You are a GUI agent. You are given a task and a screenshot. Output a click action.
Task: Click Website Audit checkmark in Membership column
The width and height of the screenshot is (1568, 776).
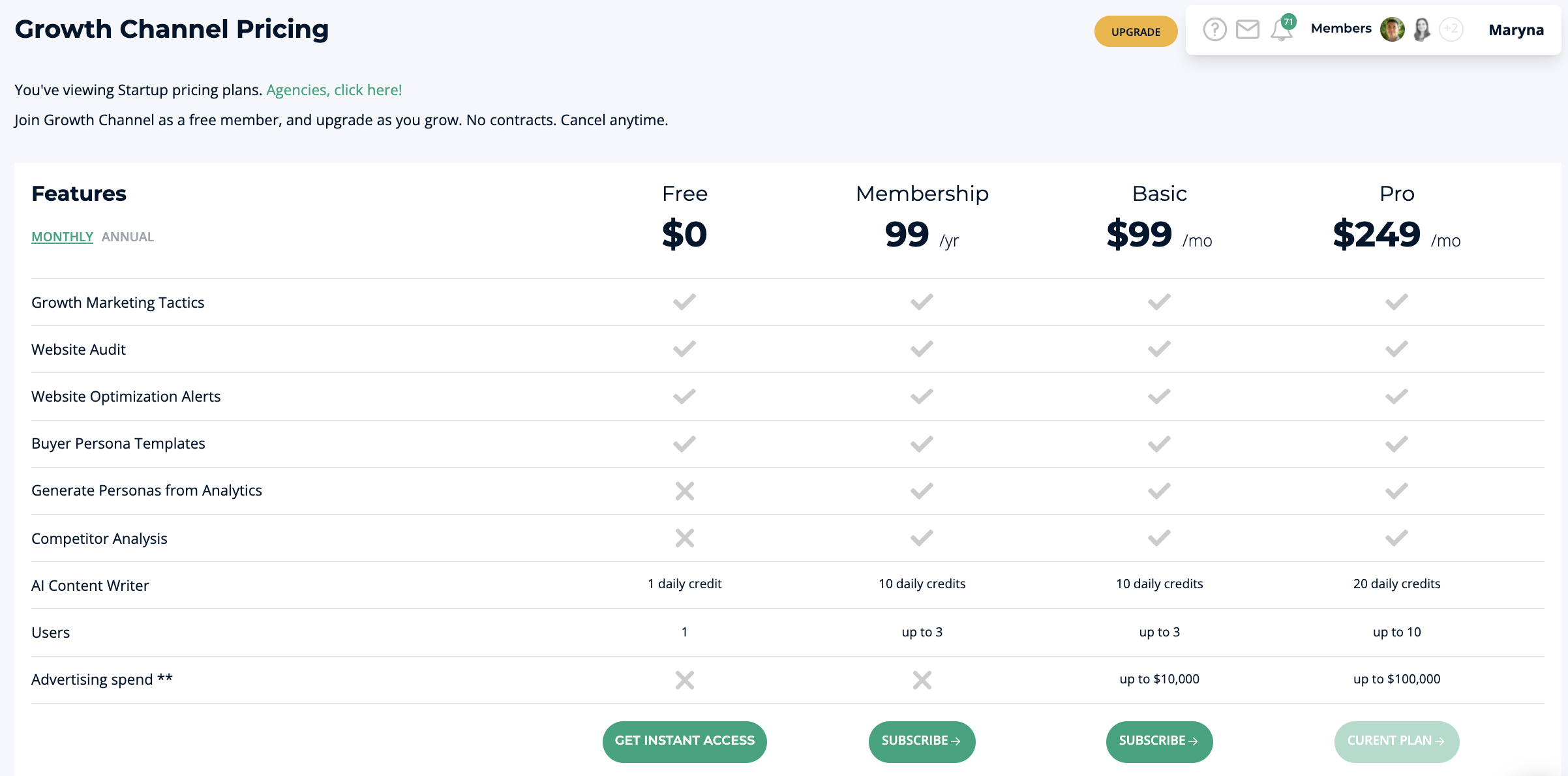tap(922, 349)
